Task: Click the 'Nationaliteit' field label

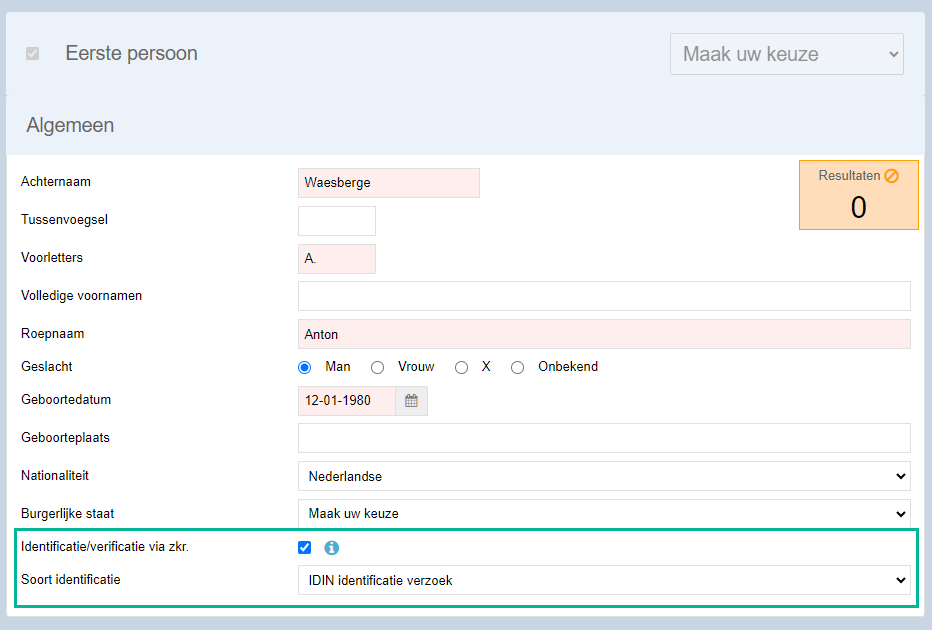Action: pos(55,475)
